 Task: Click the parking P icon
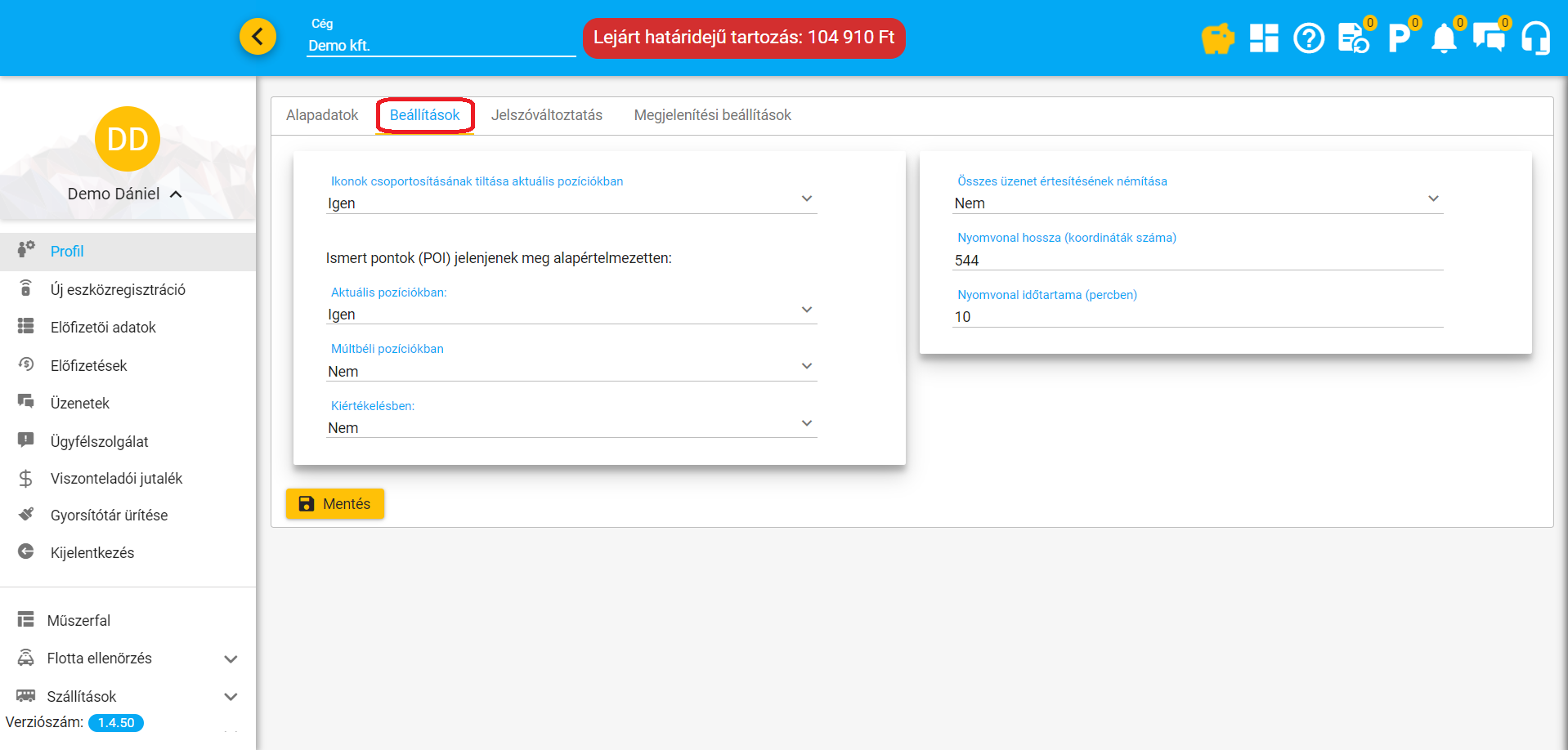pyautogui.click(x=1398, y=38)
